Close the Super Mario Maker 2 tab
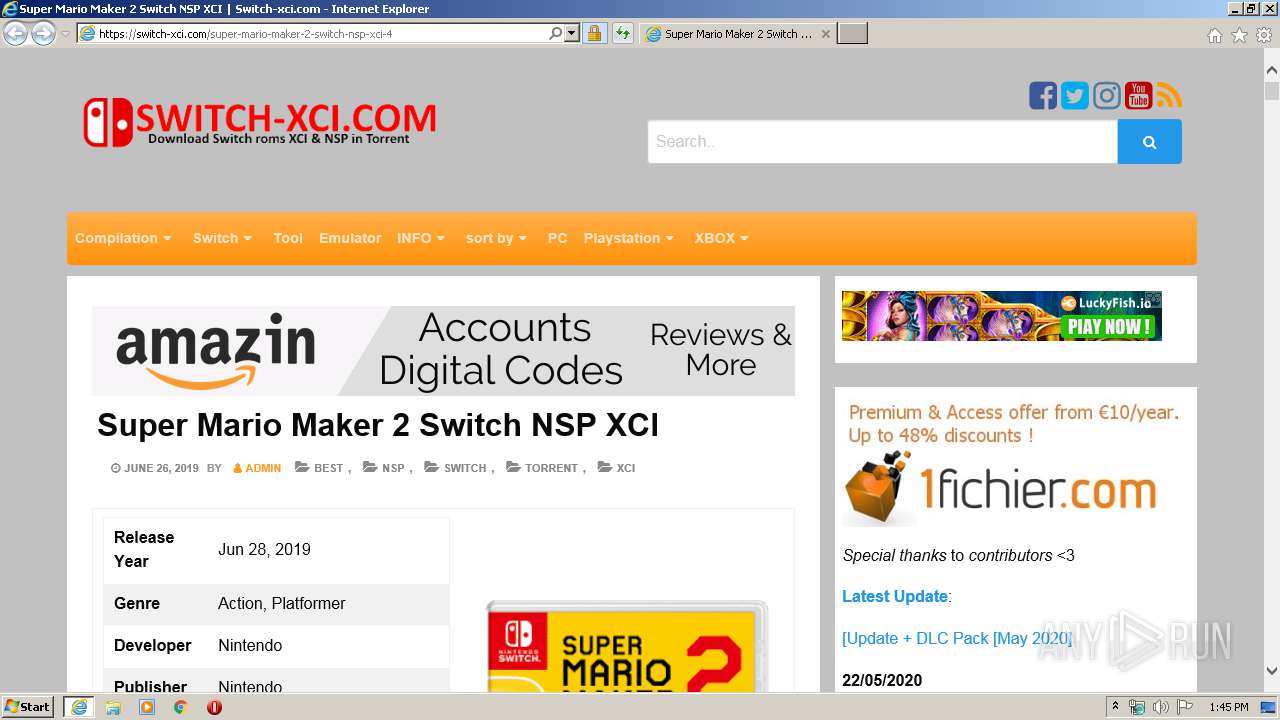This screenshot has width=1280, height=720. click(825, 33)
